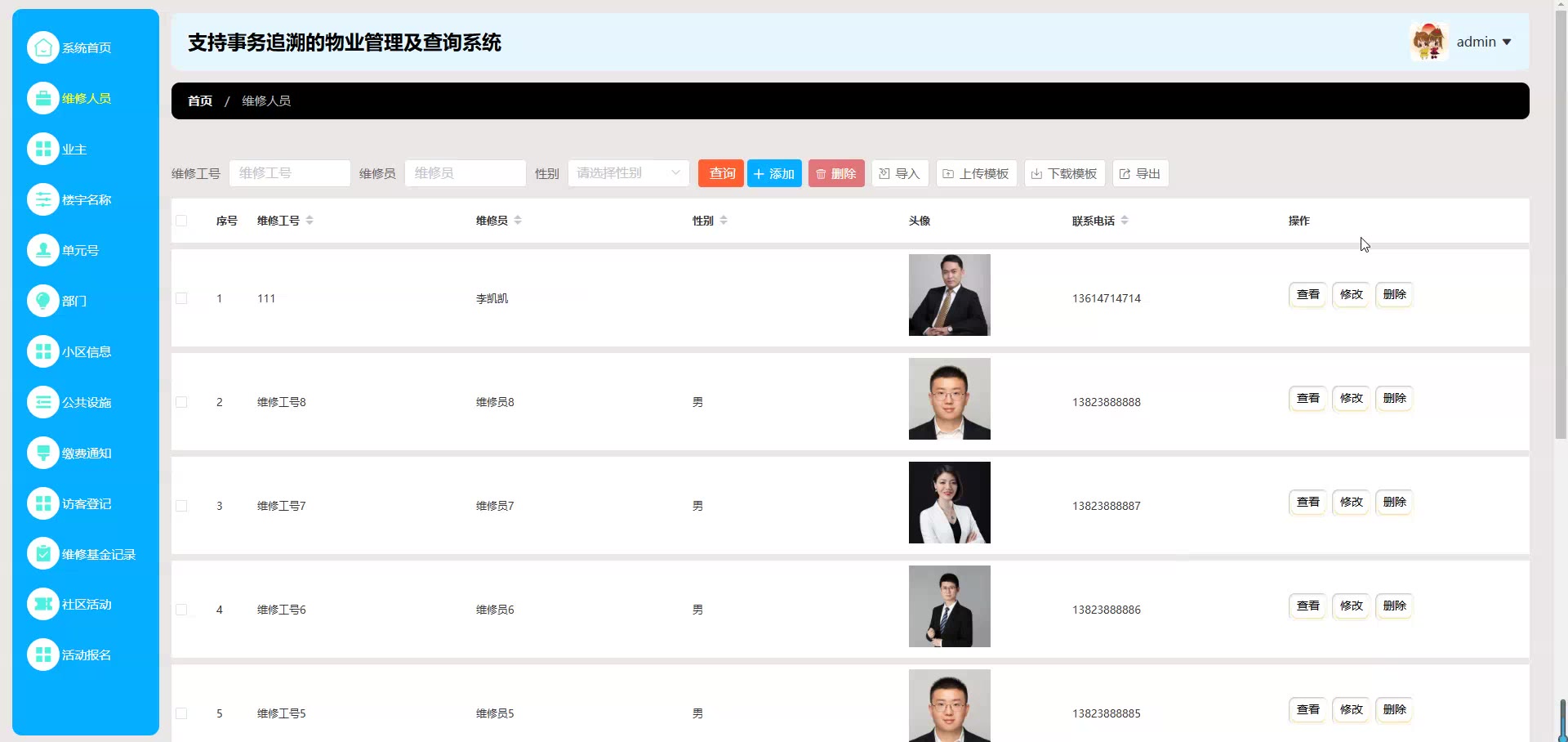
Task: Open the 性别 gender dropdown filter
Action: [628, 173]
